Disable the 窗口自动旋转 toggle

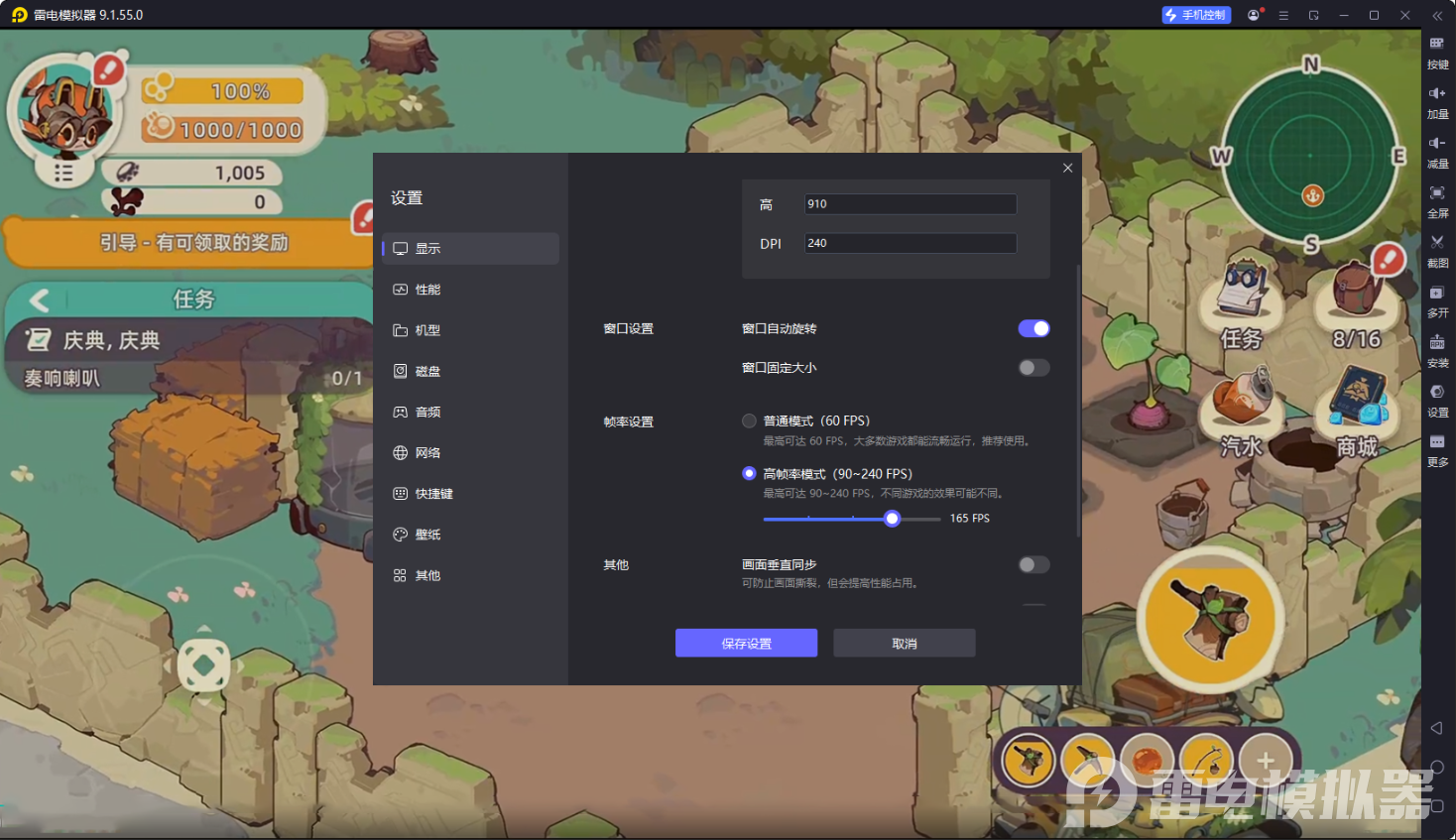click(1033, 328)
